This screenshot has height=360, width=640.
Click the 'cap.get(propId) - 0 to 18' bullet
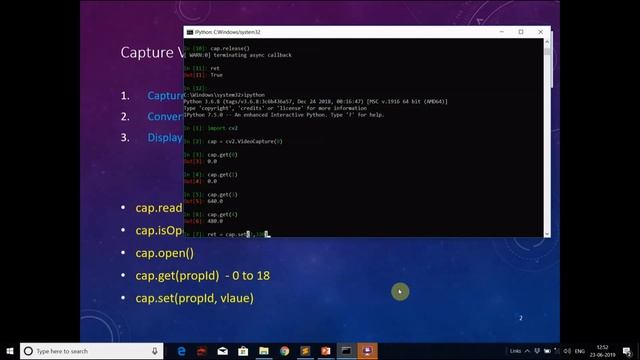[203, 276]
